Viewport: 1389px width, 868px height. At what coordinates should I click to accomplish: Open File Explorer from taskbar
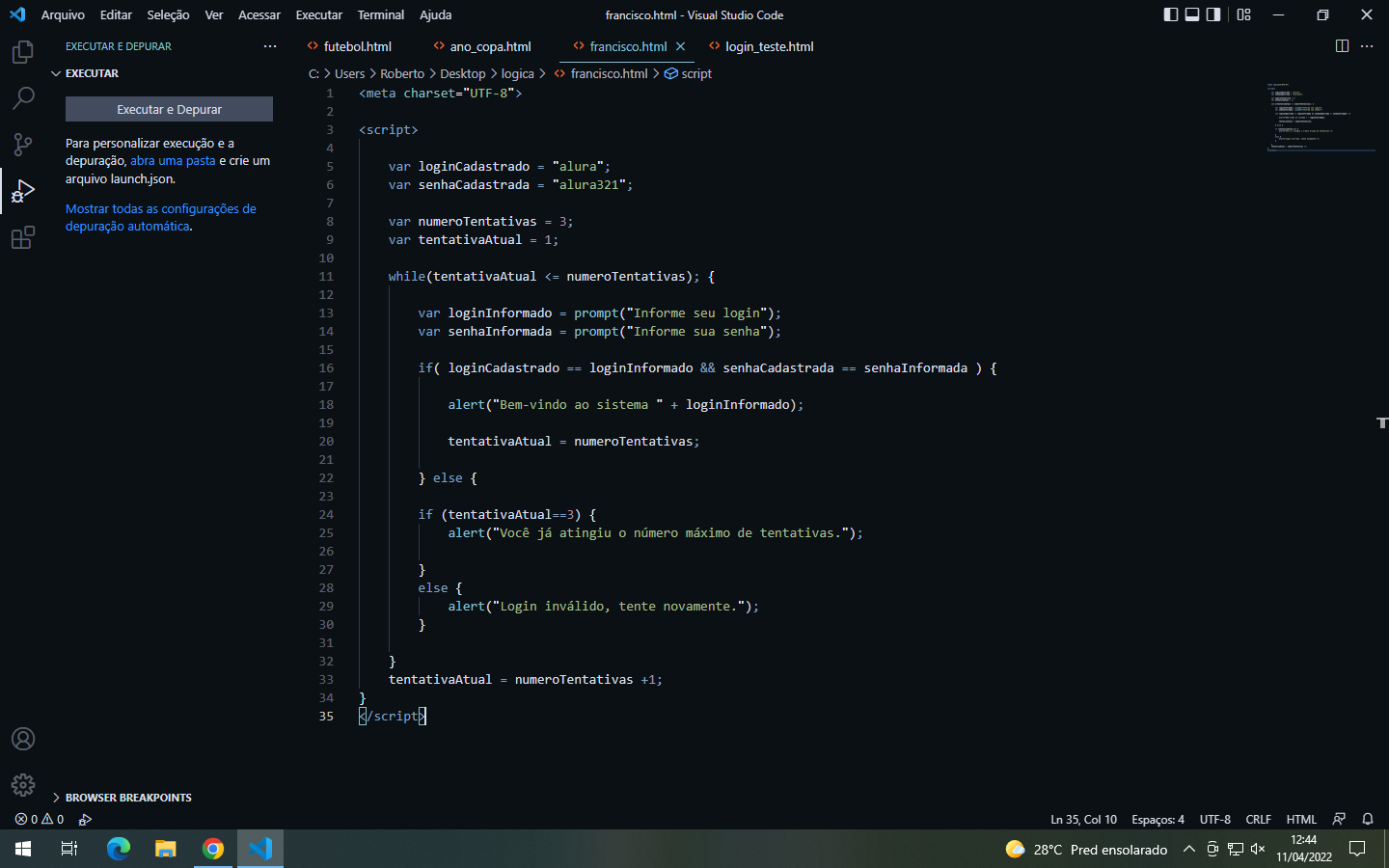pyautogui.click(x=166, y=849)
